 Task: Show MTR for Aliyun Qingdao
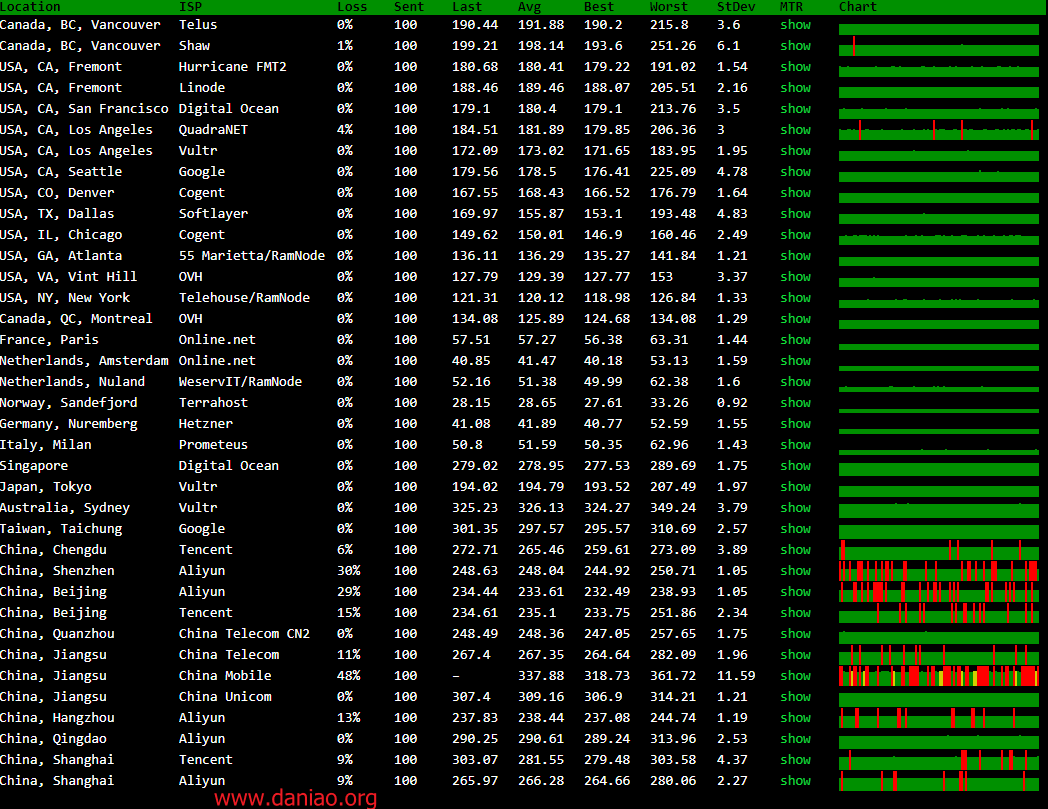(795, 739)
